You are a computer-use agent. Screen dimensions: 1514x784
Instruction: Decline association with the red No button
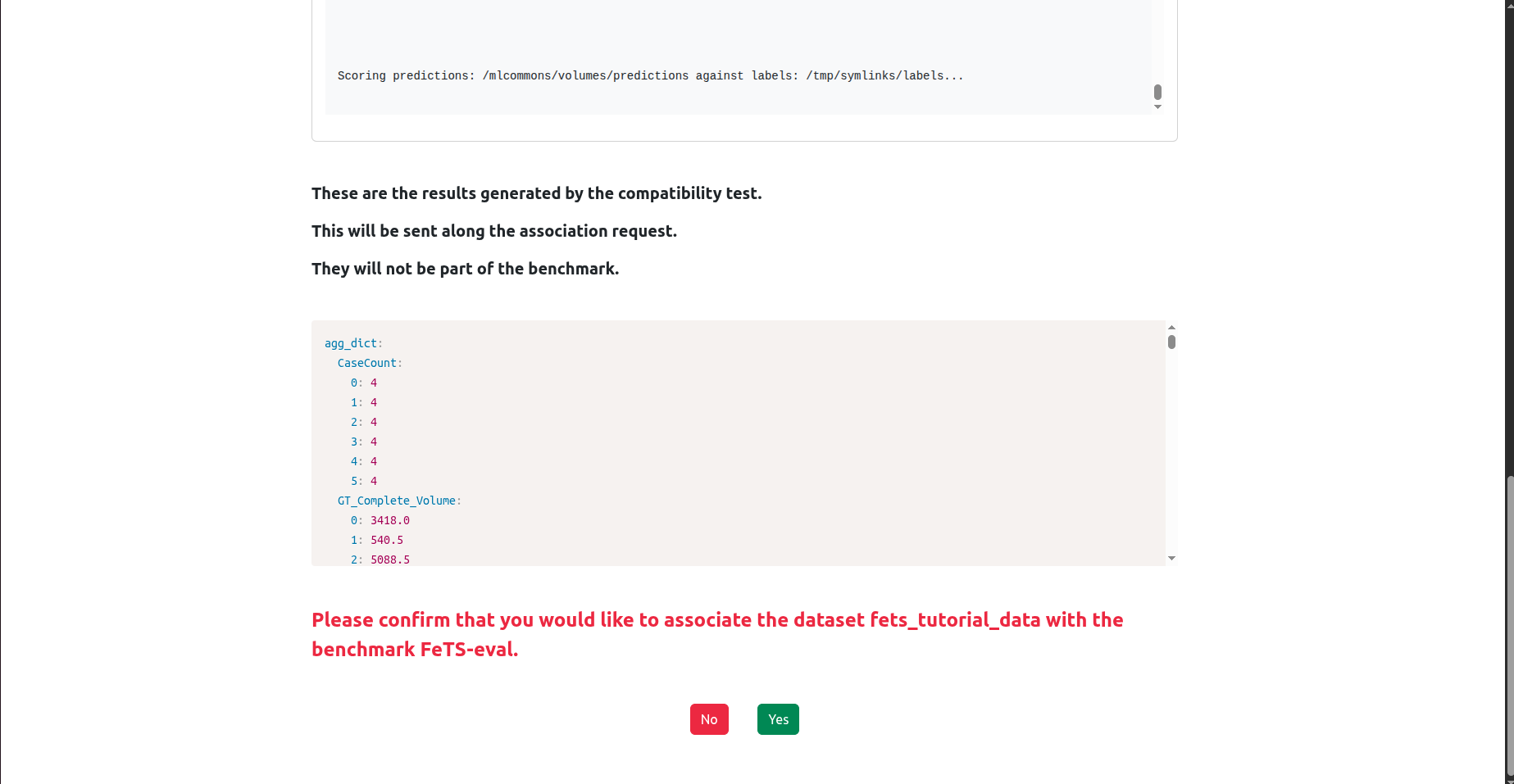click(x=709, y=719)
